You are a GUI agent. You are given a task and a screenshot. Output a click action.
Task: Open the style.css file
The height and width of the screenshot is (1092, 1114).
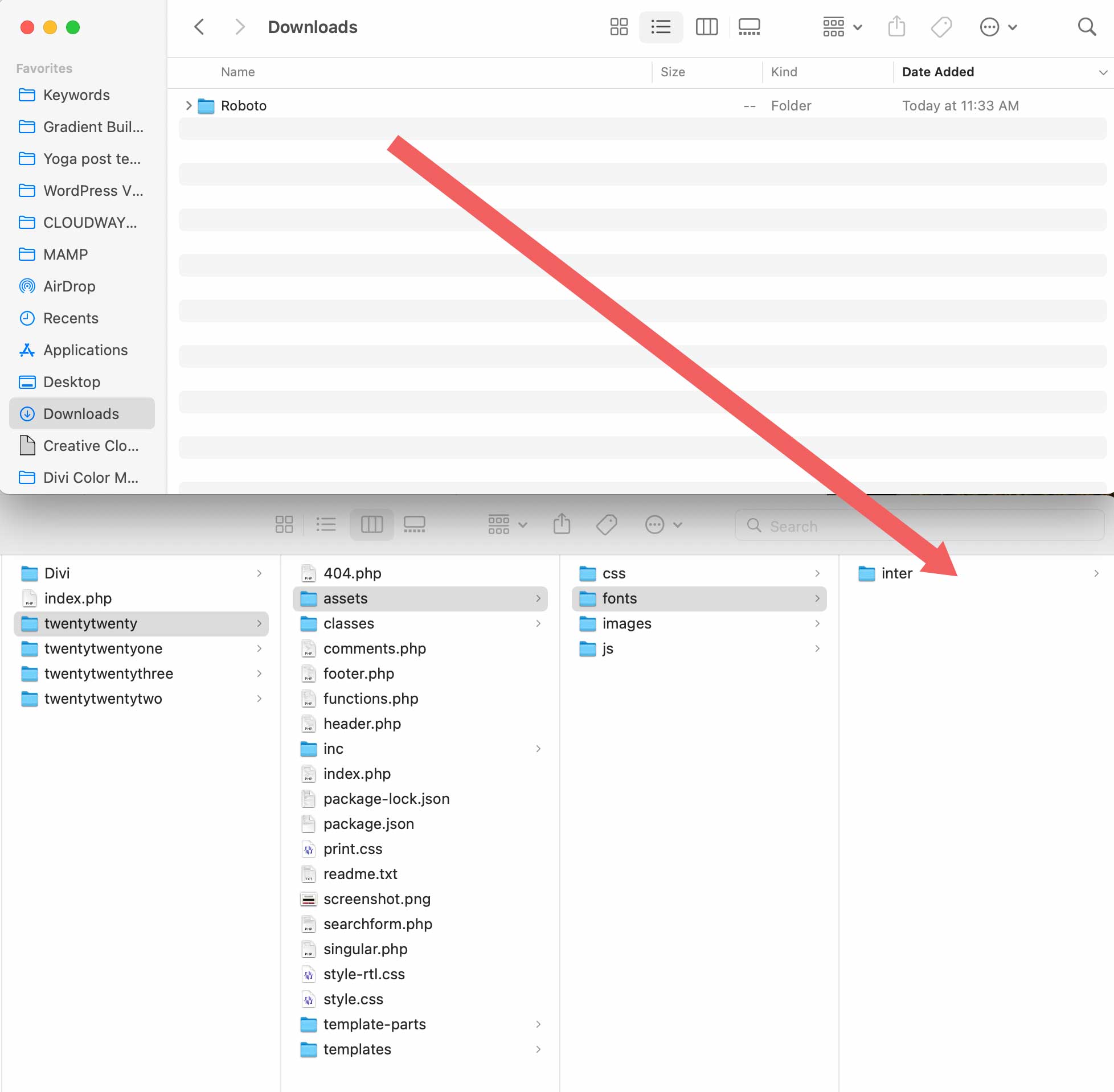[x=355, y=998]
